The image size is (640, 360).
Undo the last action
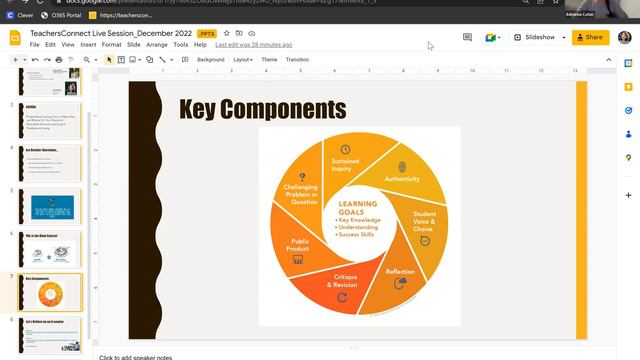pos(35,60)
